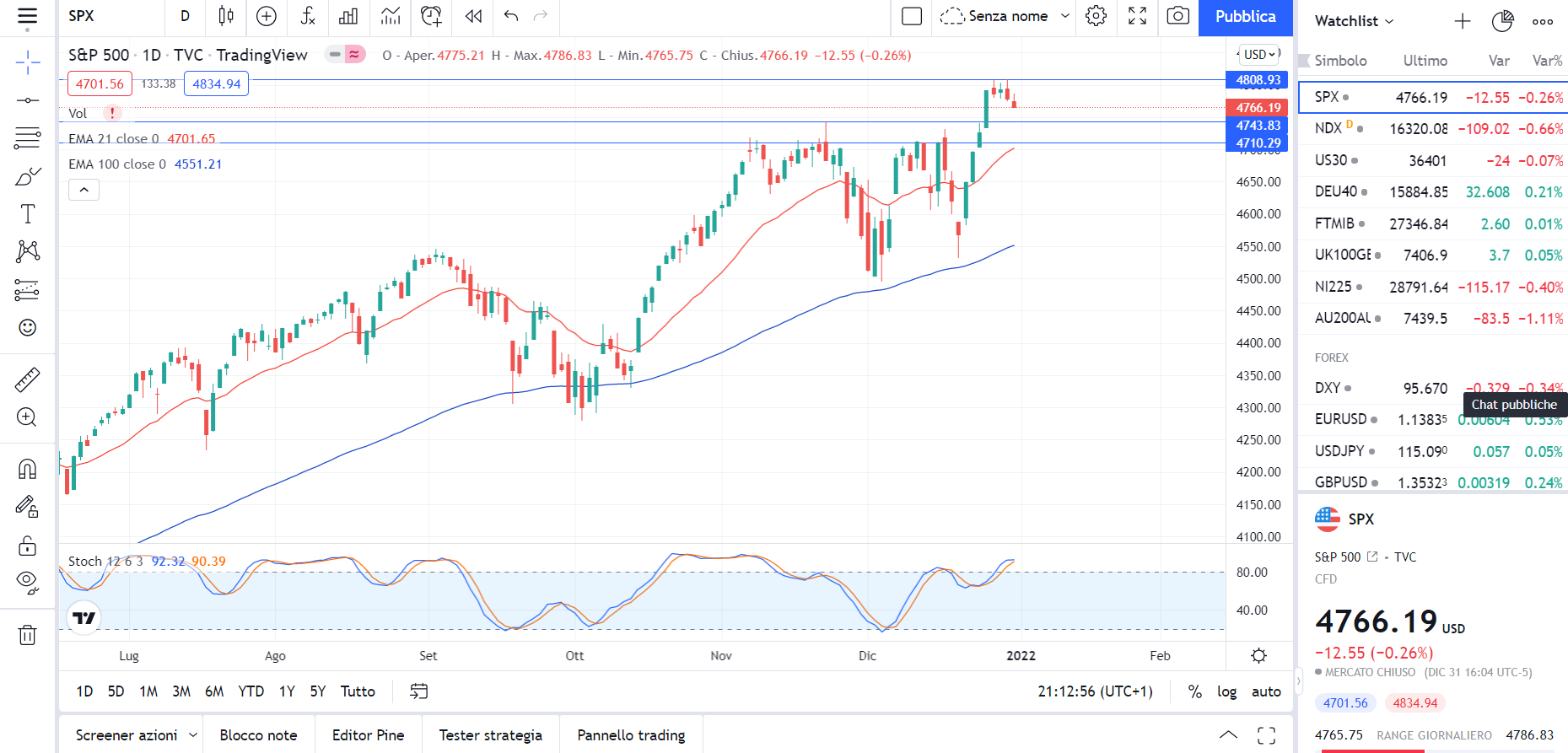Show Tutto full date range

click(x=358, y=691)
